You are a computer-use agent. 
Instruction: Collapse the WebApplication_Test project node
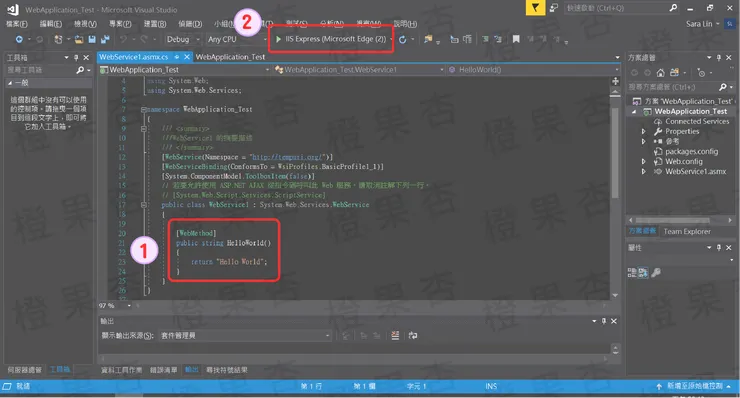[x=634, y=112]
